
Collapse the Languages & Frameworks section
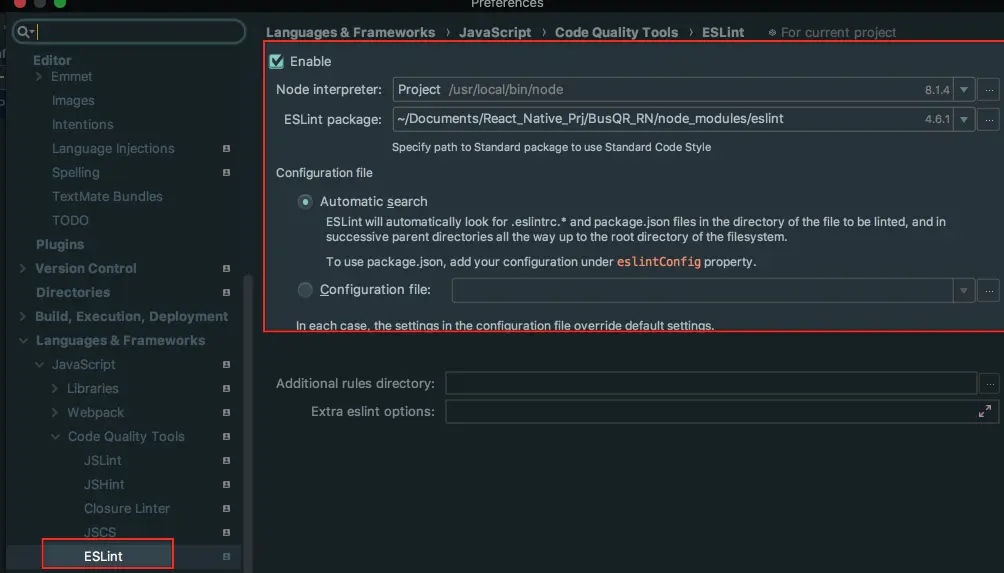(x=24, y=341)
